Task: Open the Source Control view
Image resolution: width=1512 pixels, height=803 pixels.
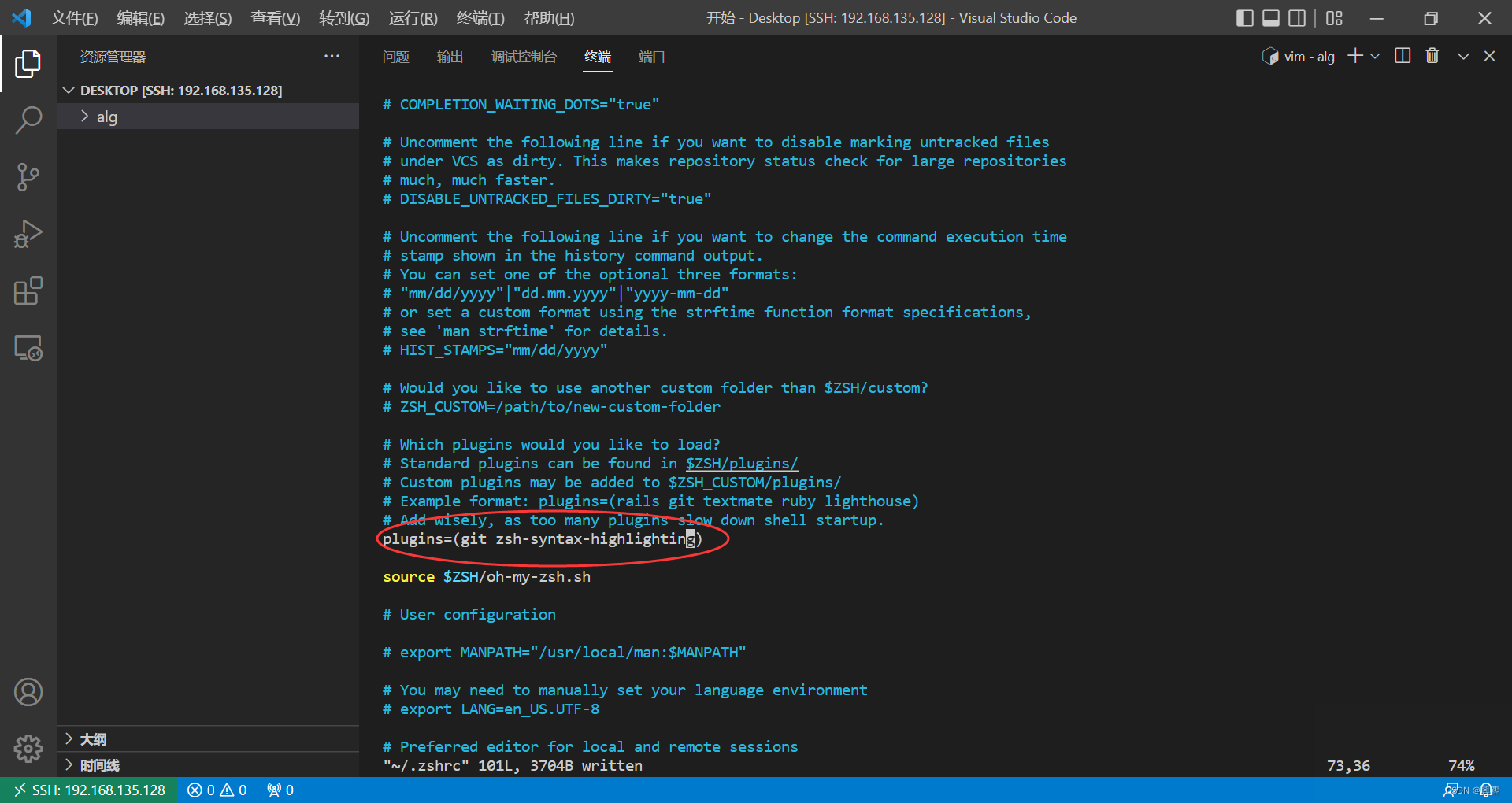Action: coord(28,177)
